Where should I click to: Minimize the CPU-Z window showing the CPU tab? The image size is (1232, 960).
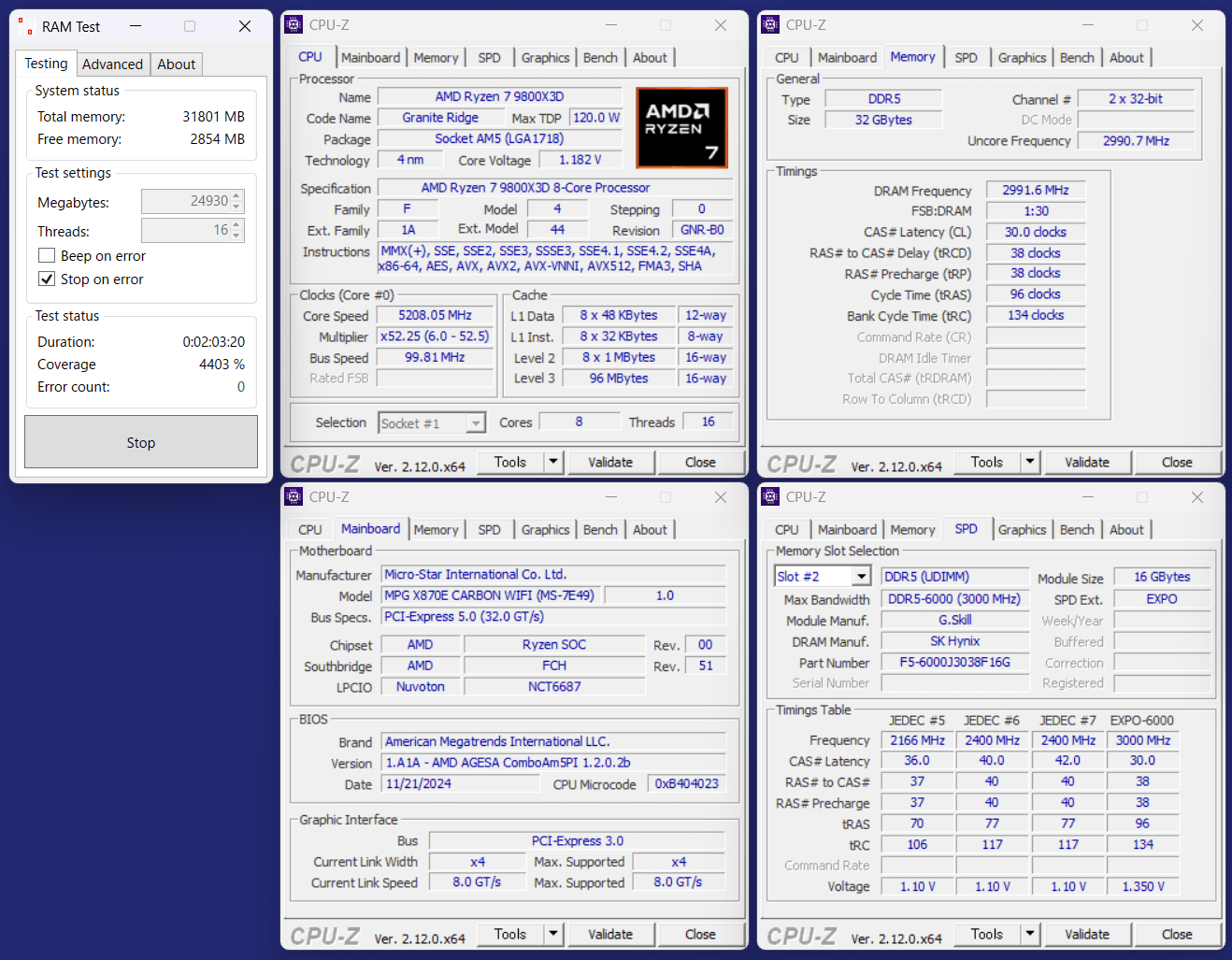[611, 25]
